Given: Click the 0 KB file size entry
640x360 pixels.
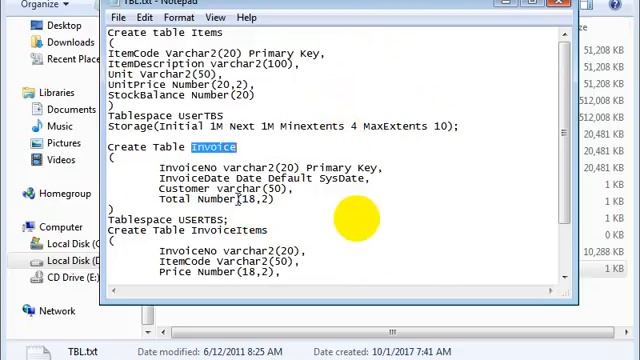Looking at the screenshot, I should coord(614,235).
